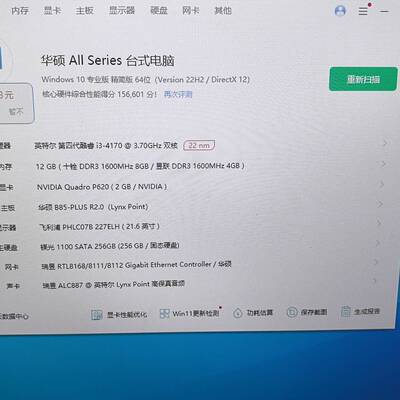Select the 镁光 1100 SATA 256GB text

click(110, 246)
